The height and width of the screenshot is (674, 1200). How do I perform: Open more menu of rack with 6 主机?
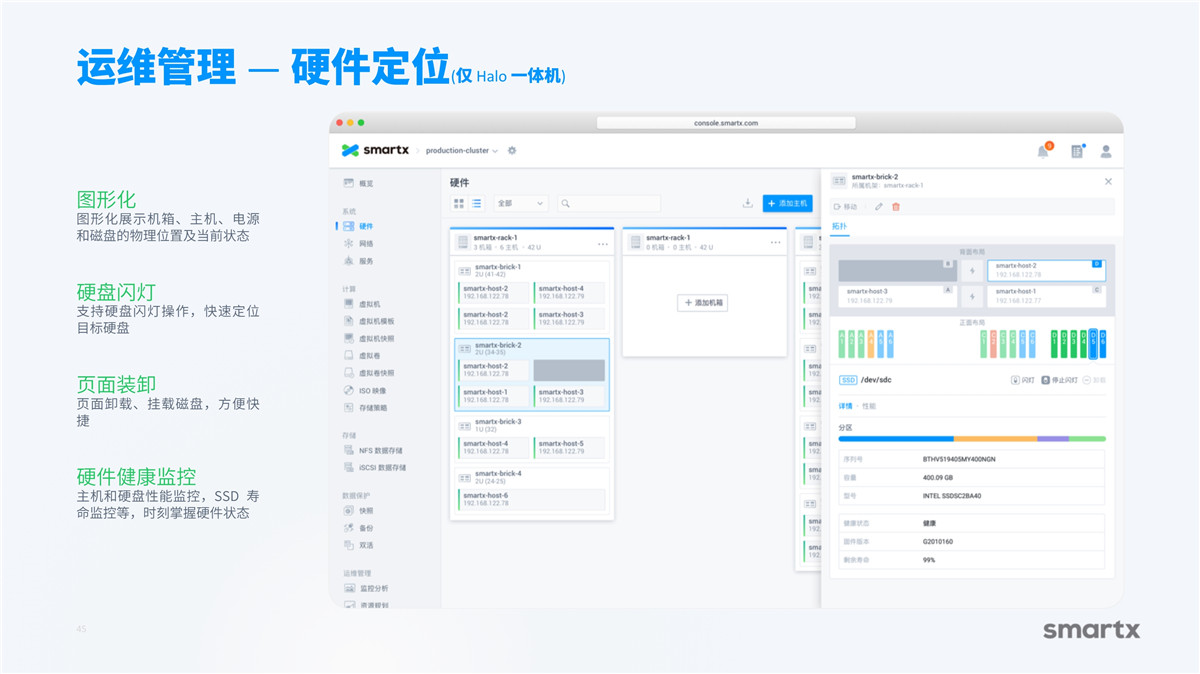point(603,243)
